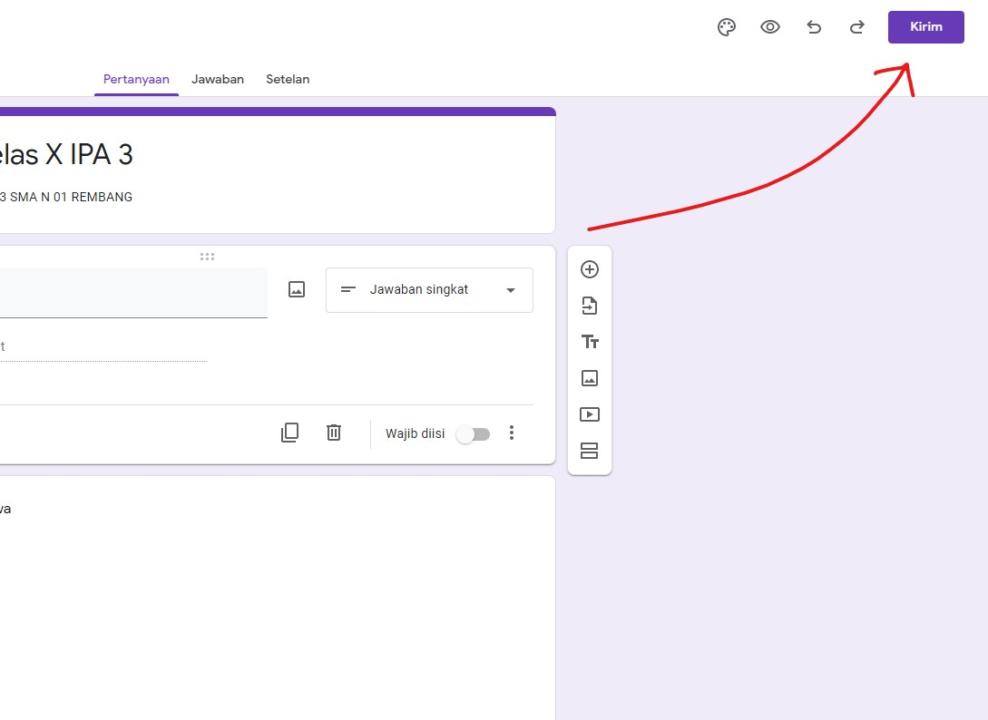Click the short answer text placeholder line
The width and height of the screenshot is (988, 720).
click(103, 348)
